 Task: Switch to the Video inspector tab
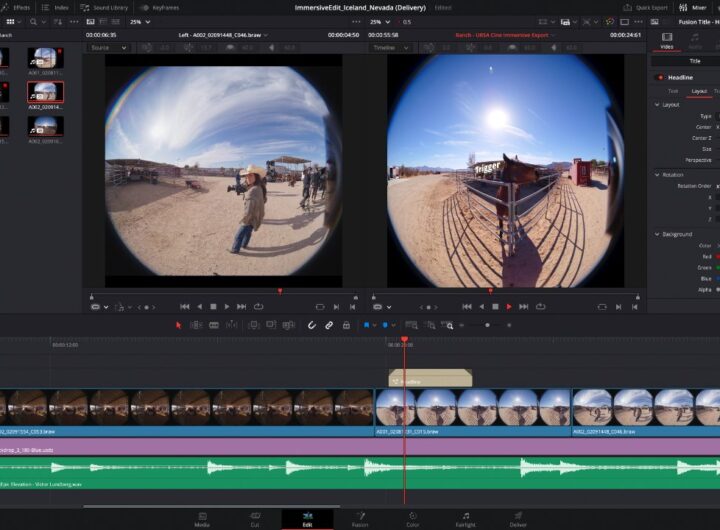click(x=667, y=40)
